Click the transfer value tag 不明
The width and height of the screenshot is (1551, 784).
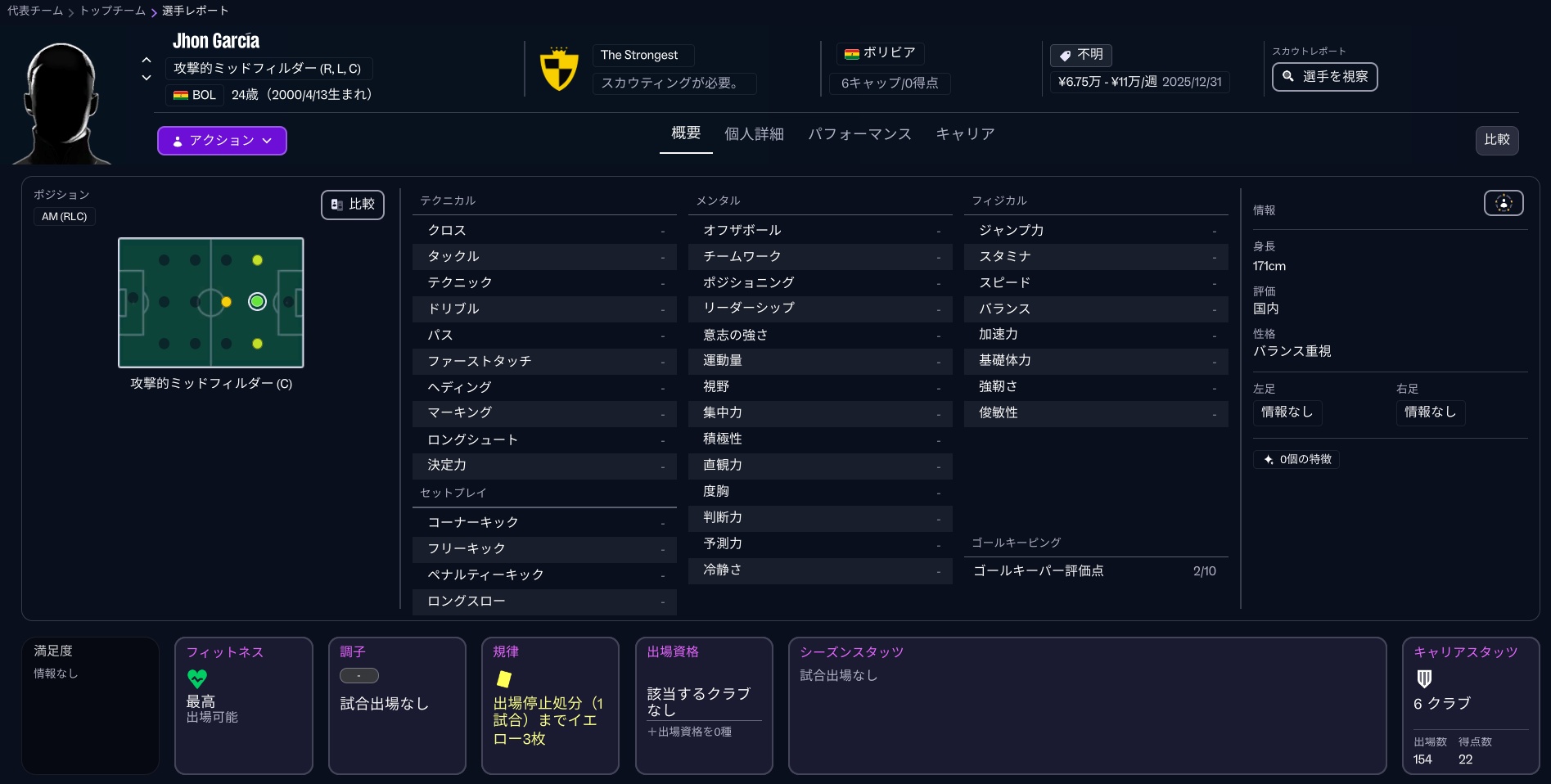1080,55
